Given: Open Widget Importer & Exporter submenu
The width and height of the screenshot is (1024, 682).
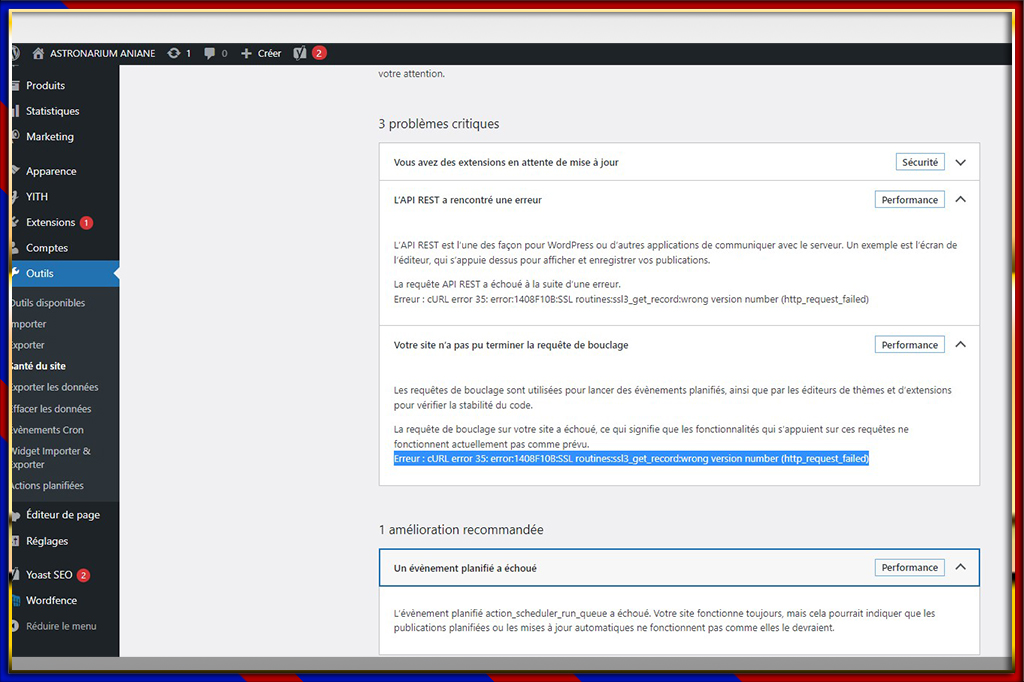Looking at the screenshot, I should [x=52, y=458].
